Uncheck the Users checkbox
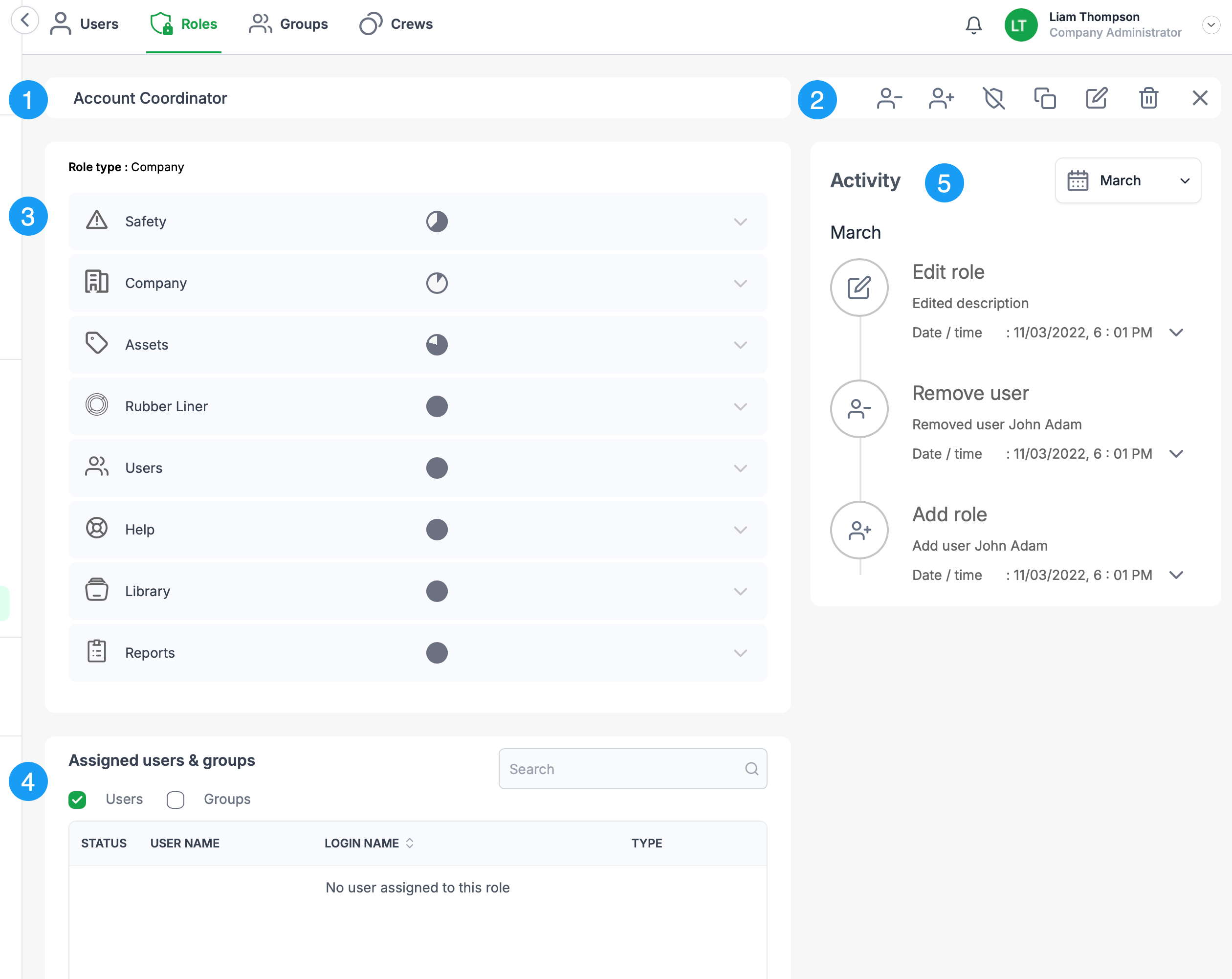1232x979 pixels. tap(77, 800)
